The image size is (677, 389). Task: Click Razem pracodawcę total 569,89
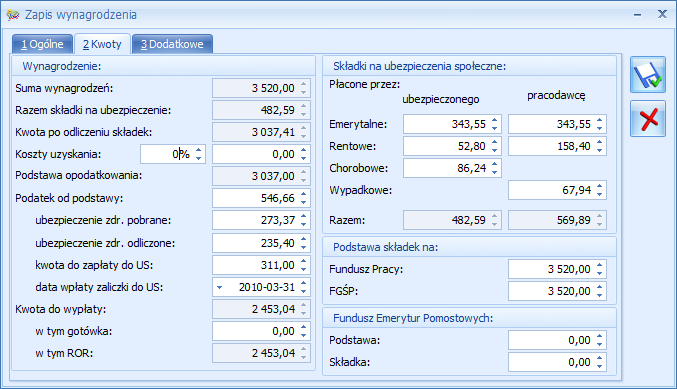[x=557, y=220]
